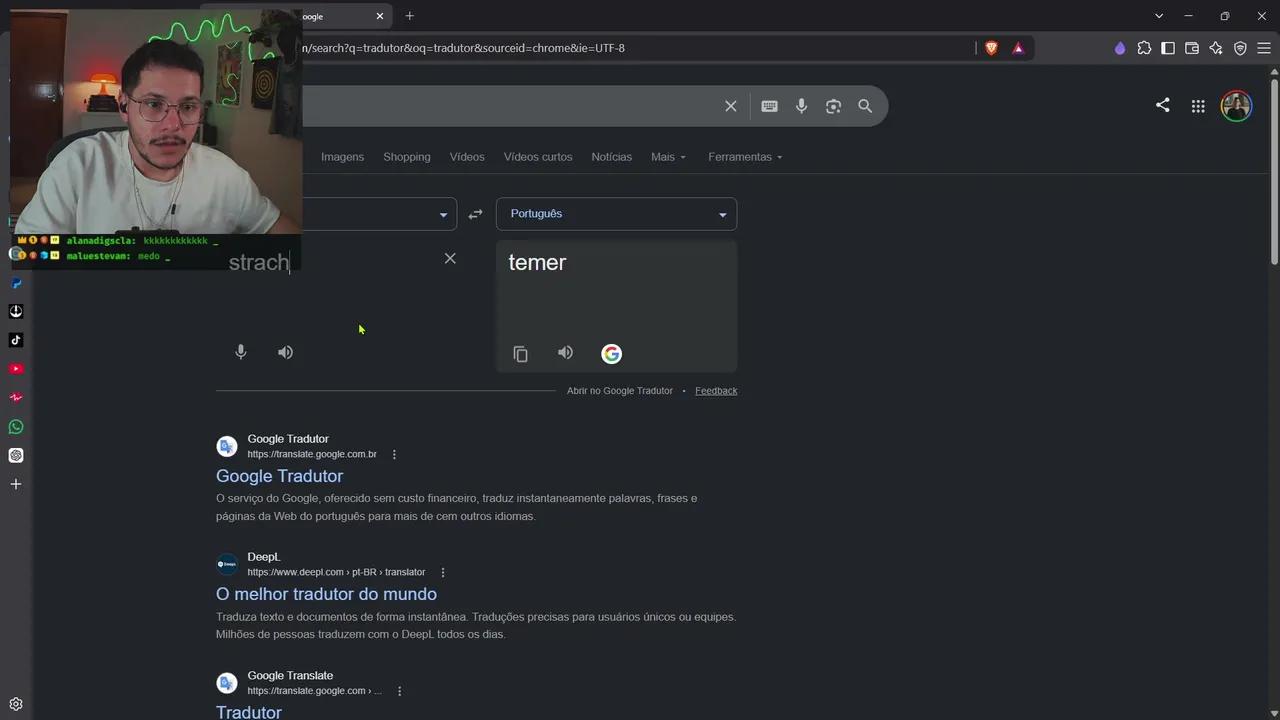Open options for the Google Translate result
This screenshot has height=720, width=1280.
point(399,691)
